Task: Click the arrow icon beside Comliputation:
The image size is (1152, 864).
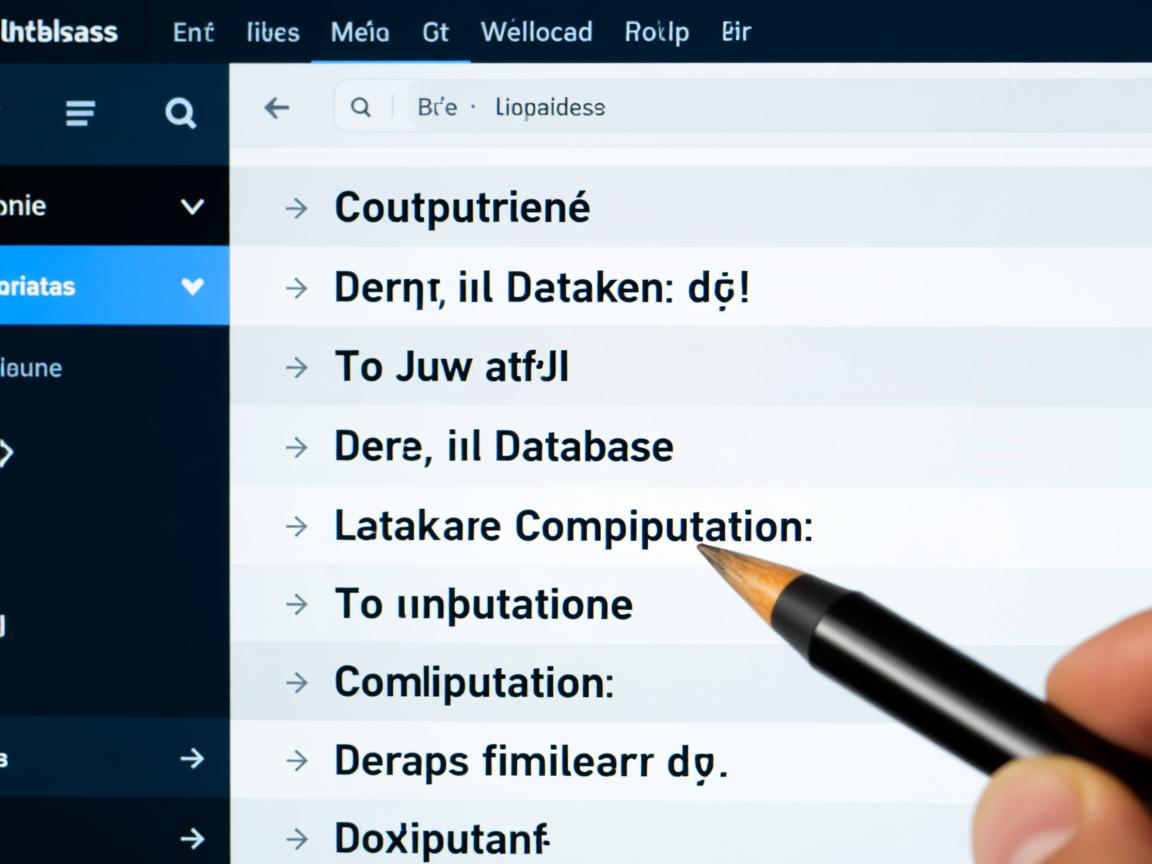Action: coord(296,683)
